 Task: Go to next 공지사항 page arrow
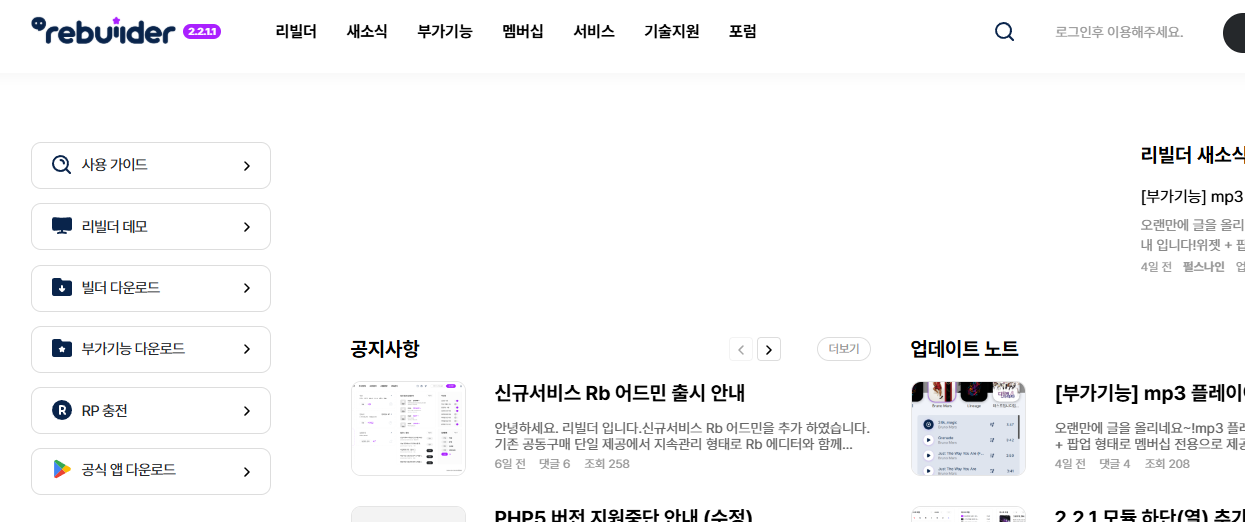pos(769,349)
